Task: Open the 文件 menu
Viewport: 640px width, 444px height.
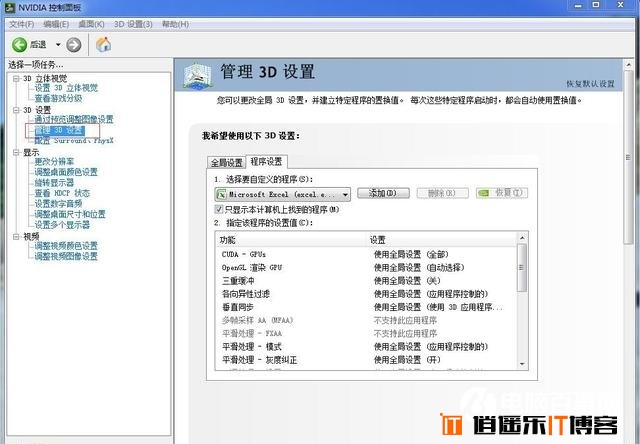Action: [x=23, y=23]
